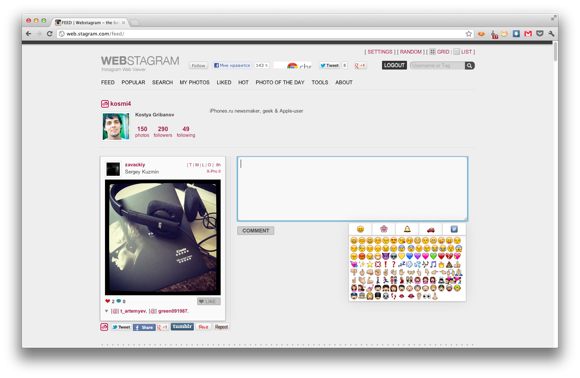Image resolution: width=580 pixels, height=378 pixels.
Task: Insert the green heart emoji
Action: pos(433,256)
